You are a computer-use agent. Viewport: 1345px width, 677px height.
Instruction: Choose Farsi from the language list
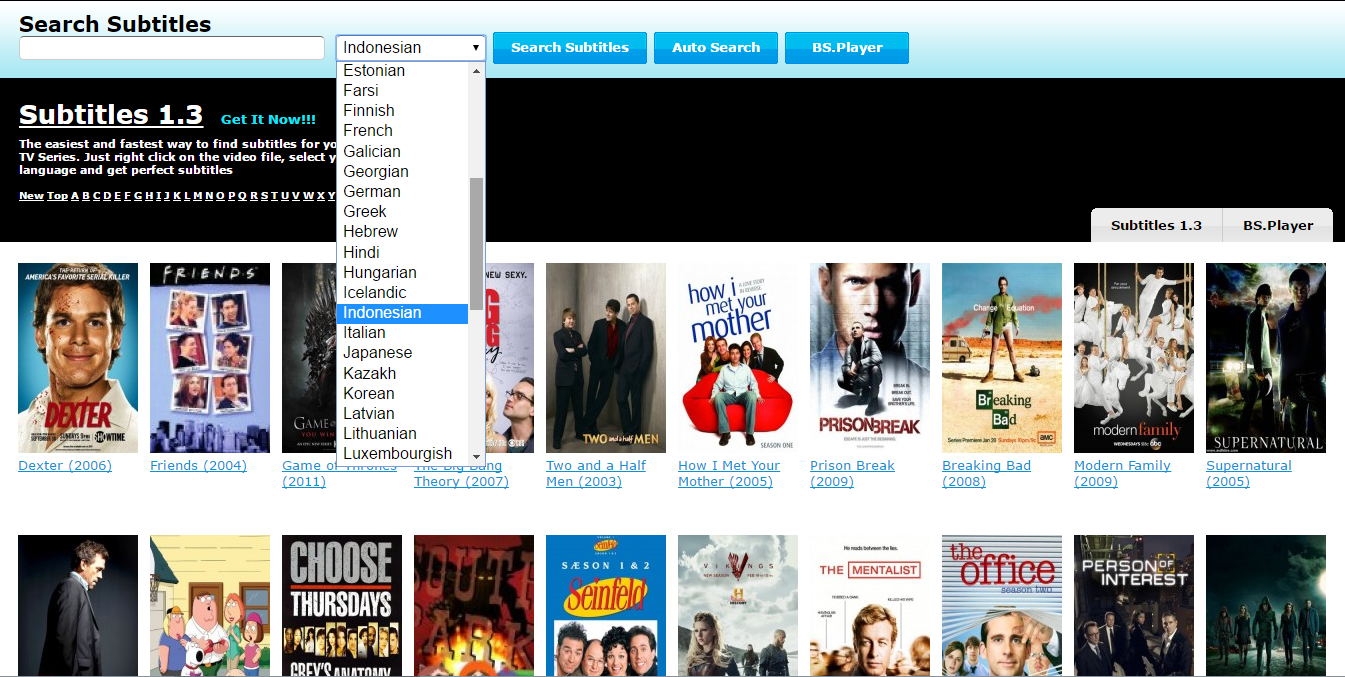click(403, 91)
